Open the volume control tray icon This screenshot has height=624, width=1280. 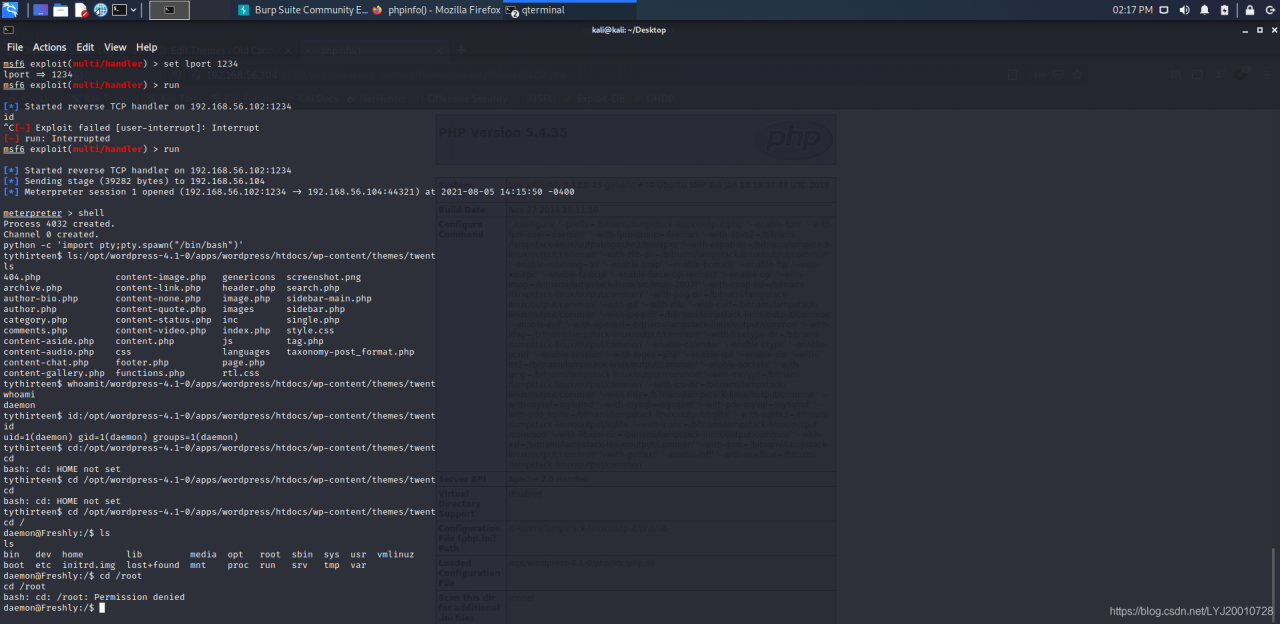1184,10
